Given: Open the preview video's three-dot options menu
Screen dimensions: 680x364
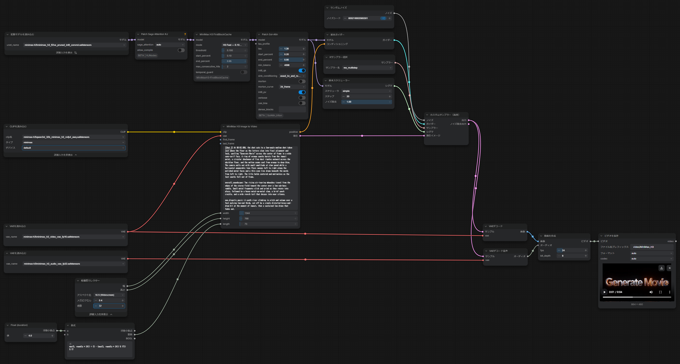Looking at the screenshot, I should [x=670, y=292].
